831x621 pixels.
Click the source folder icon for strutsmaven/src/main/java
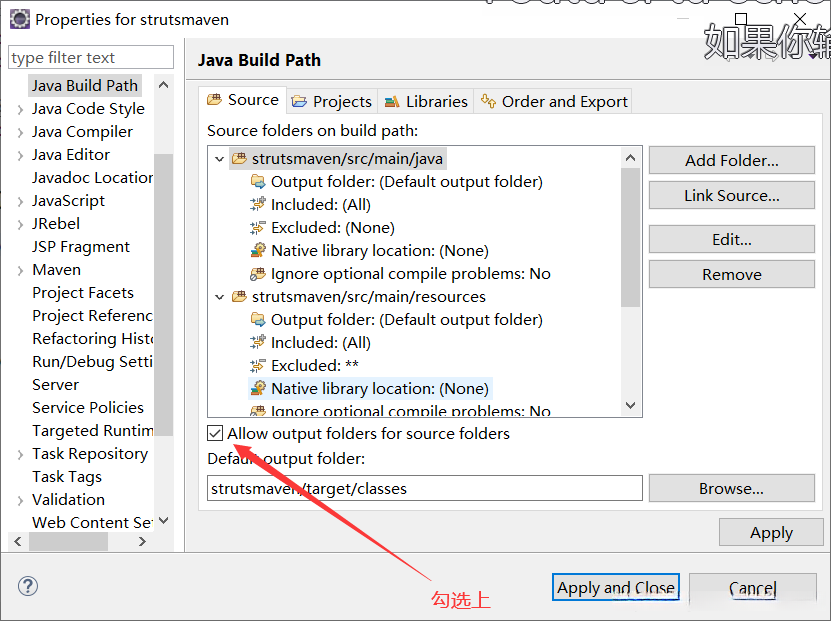(x=240, y=158)
